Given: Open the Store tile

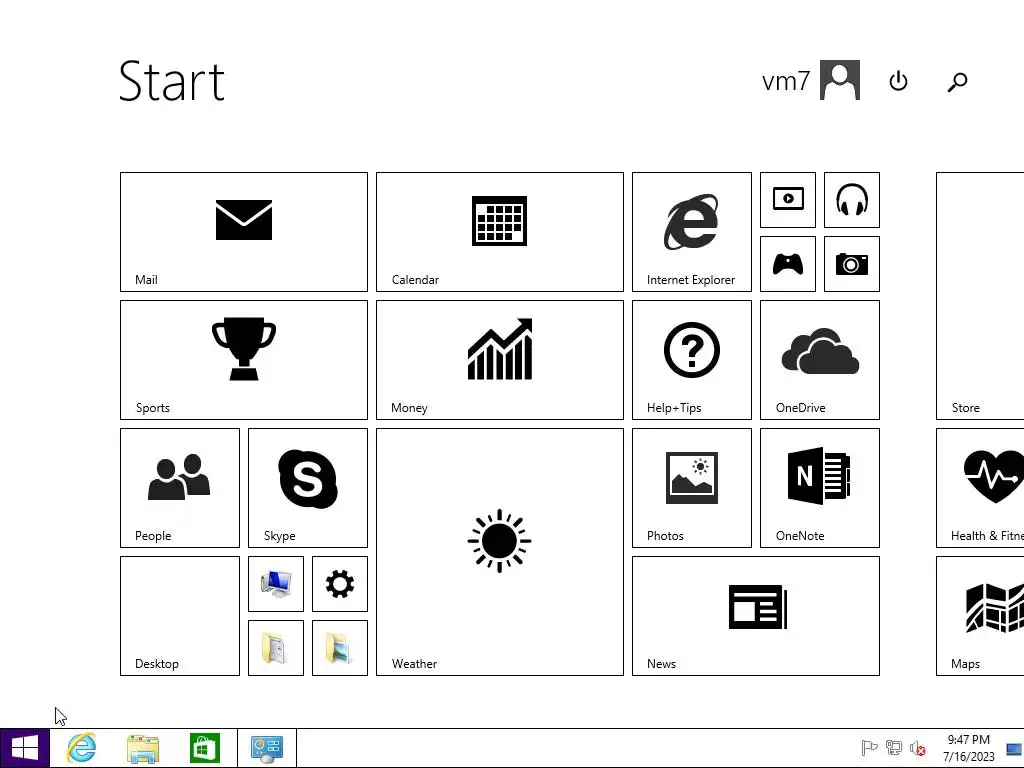Looking at the screenshot, I should 980,296.
